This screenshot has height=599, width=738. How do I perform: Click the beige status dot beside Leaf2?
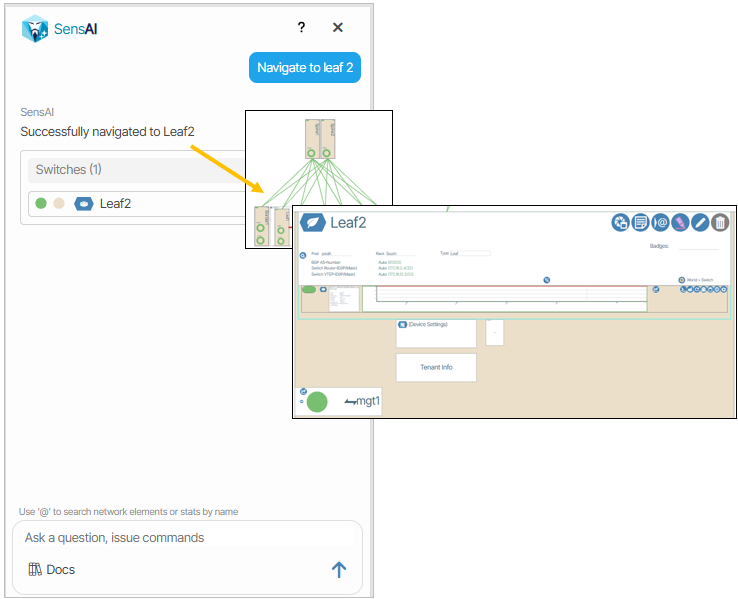[x=59, y=203]
